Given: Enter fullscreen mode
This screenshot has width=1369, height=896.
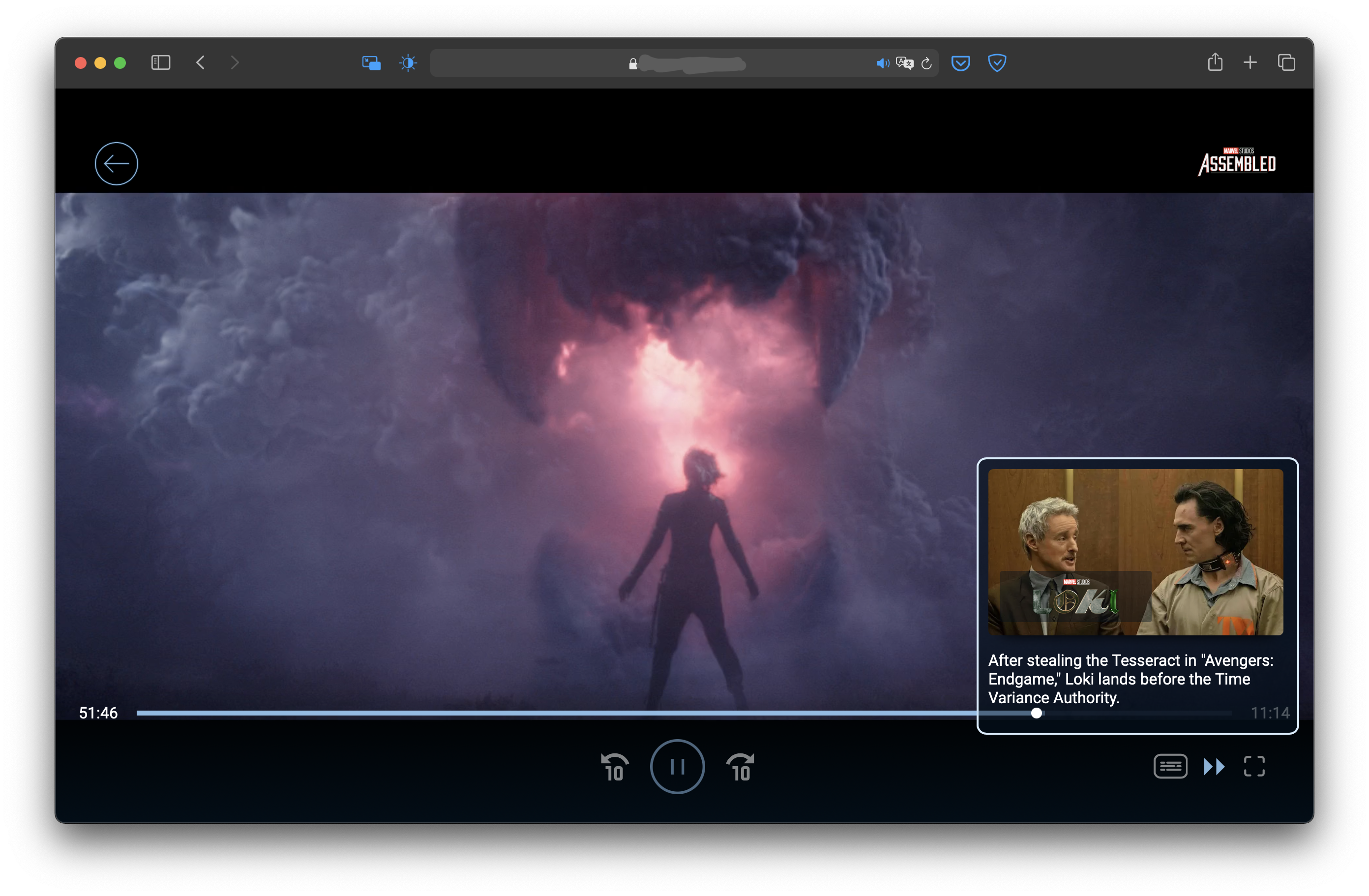Looking at the screenshot, I should point(1254,766).
